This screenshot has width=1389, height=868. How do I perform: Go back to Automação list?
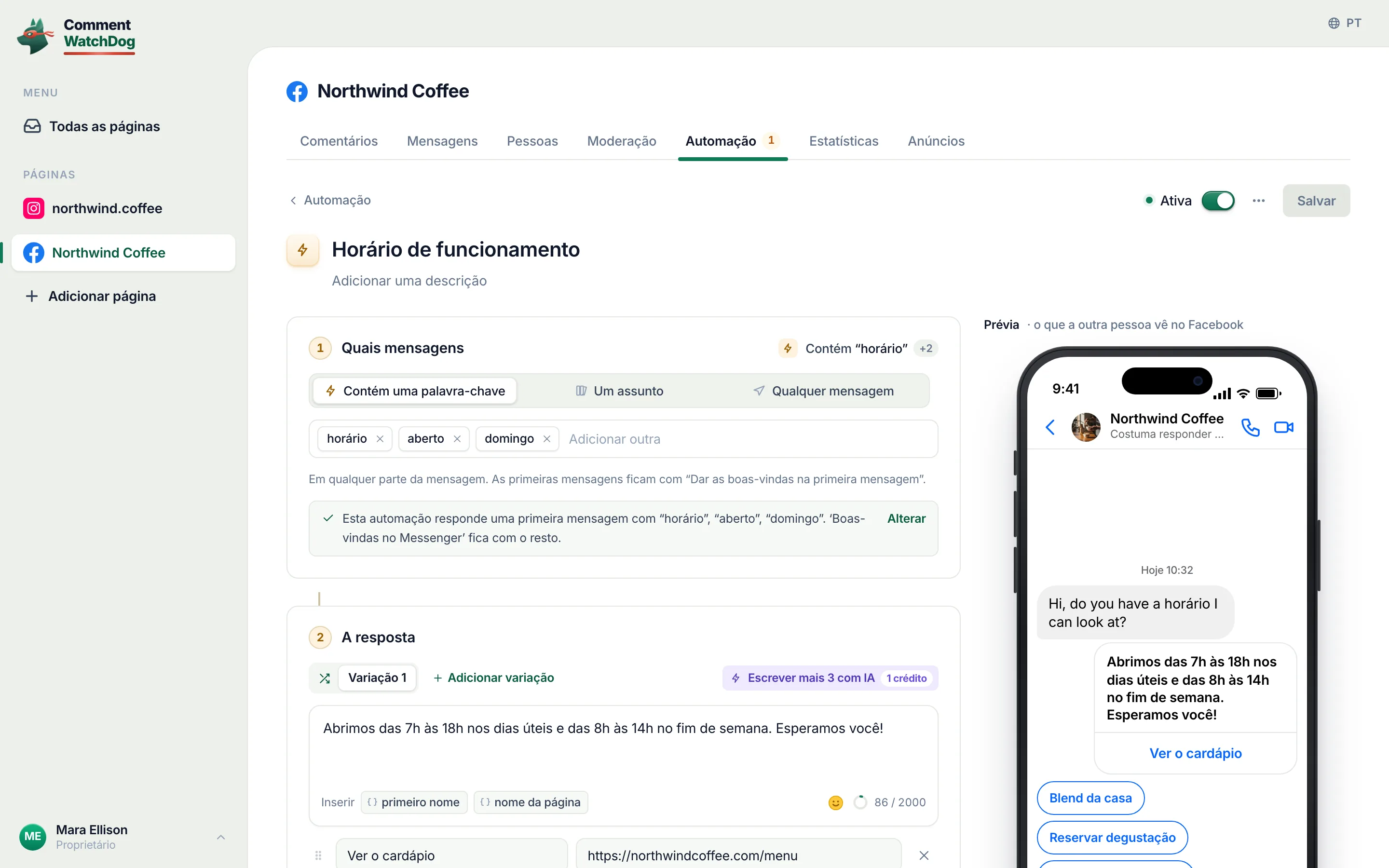tap(330, 200)
